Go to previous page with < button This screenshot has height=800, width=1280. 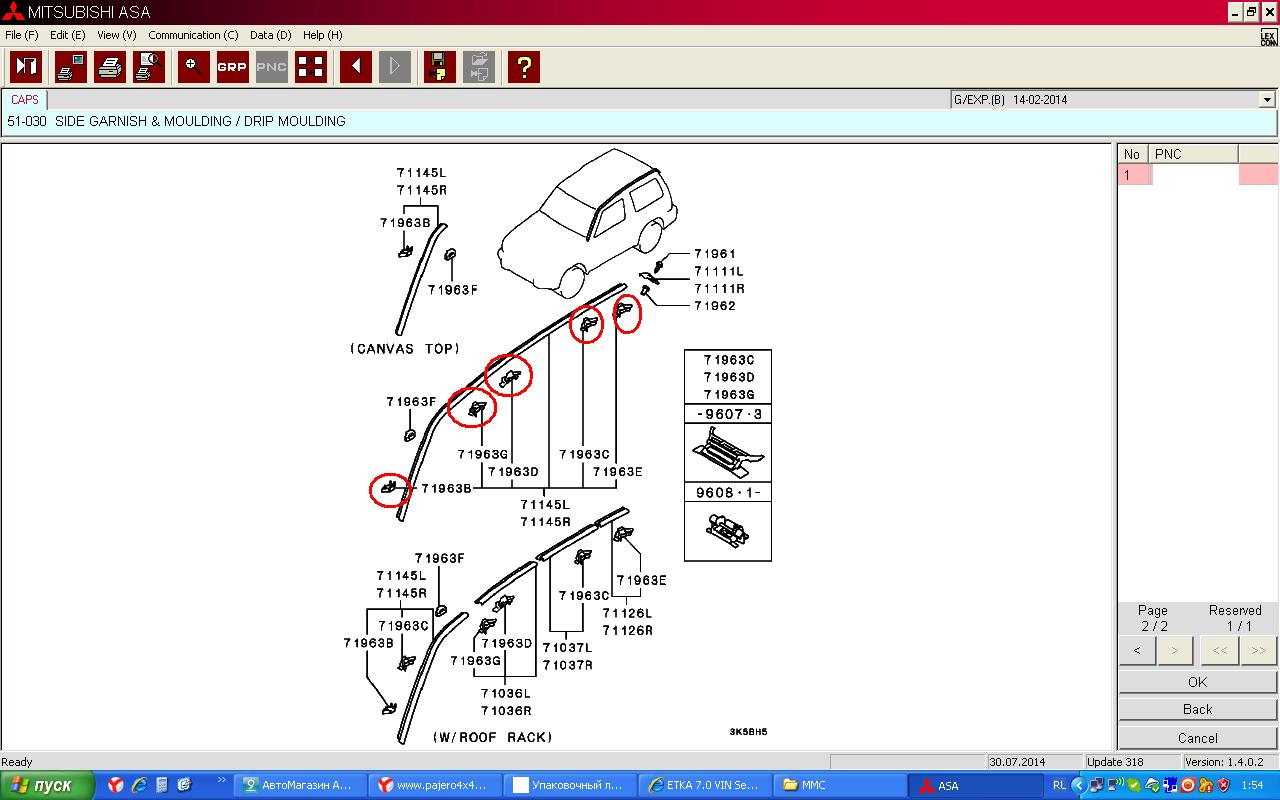click(1137, 650)
